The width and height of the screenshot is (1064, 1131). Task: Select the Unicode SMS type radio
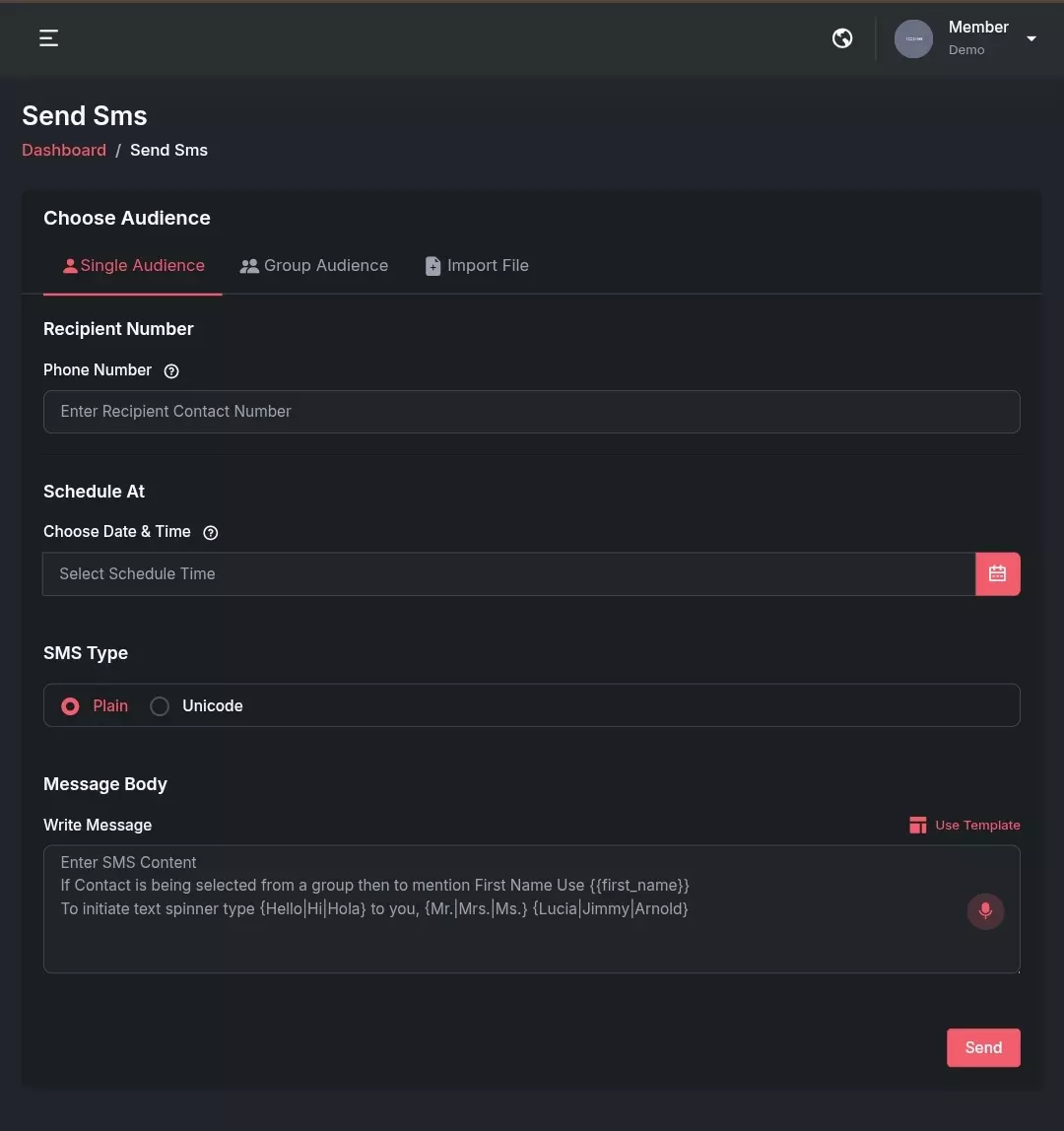pos(160,706)
